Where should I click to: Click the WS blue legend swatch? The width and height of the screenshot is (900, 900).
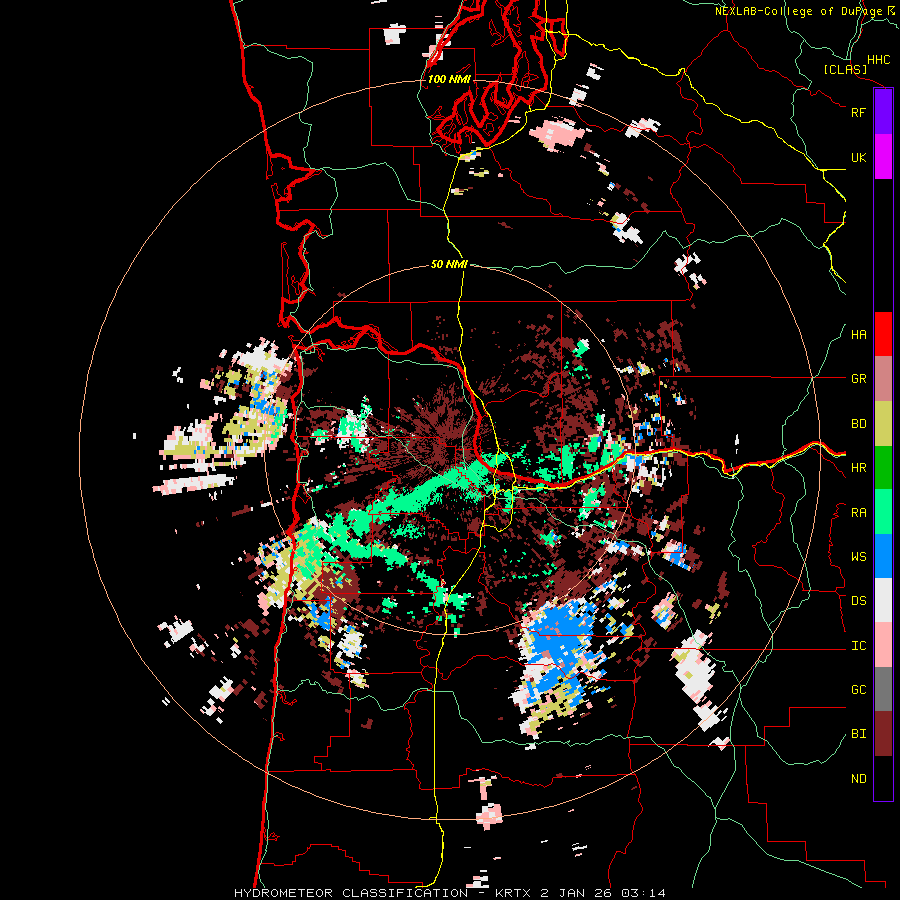pos(883,556)
